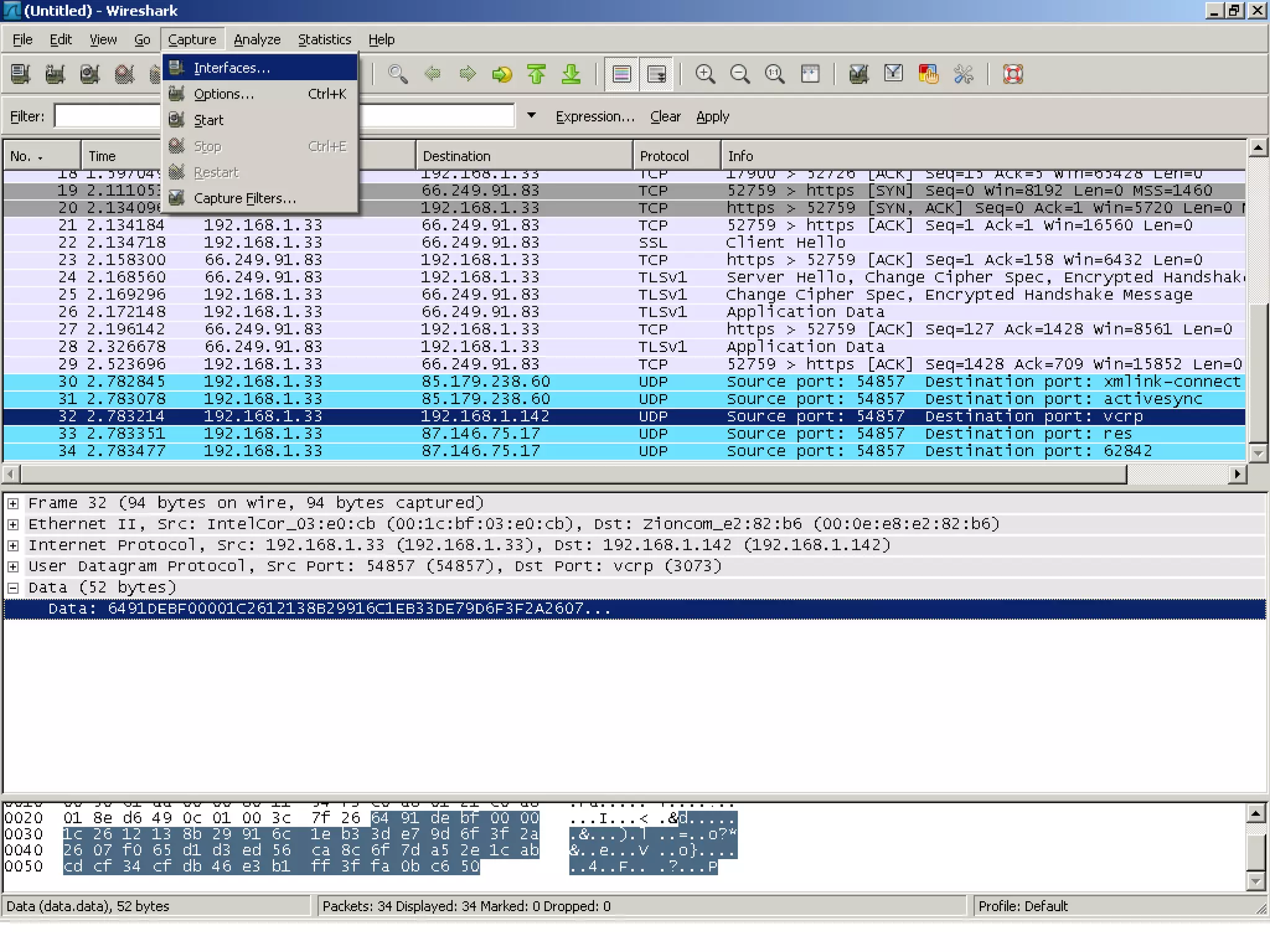Open the Statistics menu
This screenshot has height=952, width=1270.
324,40
